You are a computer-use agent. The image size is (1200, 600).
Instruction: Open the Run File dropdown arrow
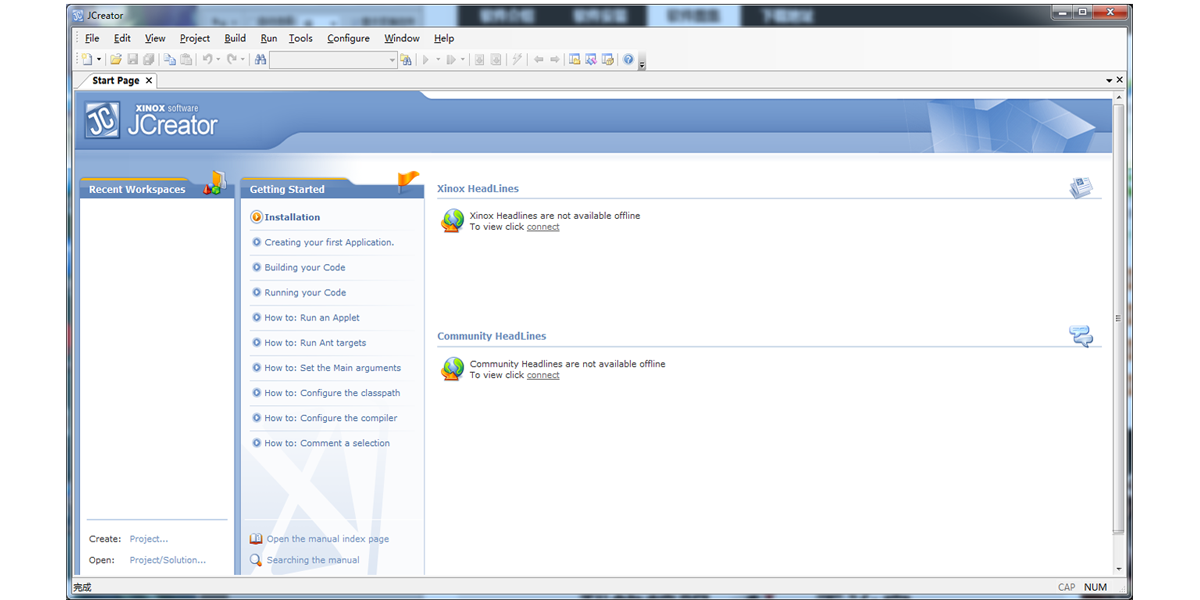point(463,59)
